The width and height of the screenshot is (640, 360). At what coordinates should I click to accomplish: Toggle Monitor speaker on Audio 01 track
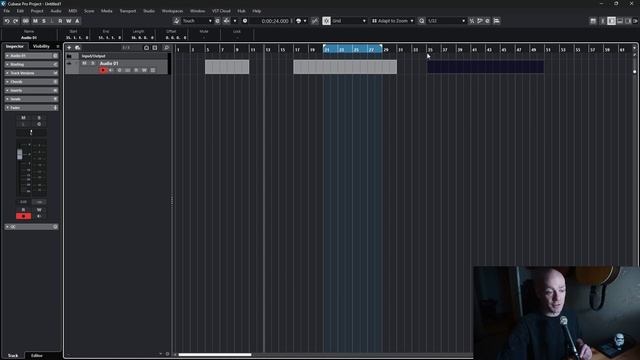tap(111, 70)
